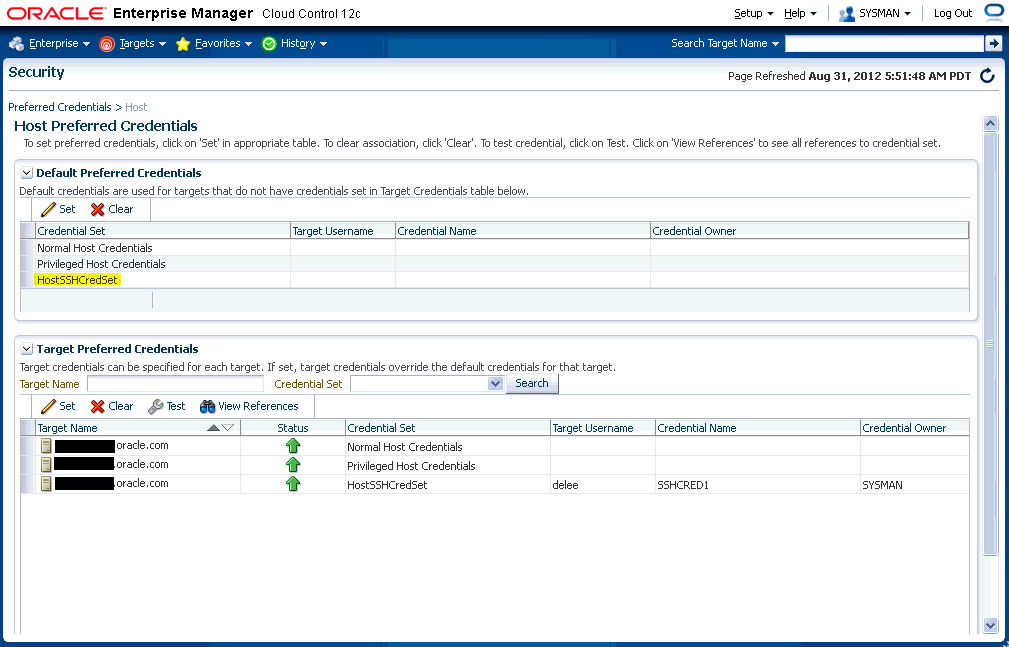Click the search go arrow button
Screen dimensions: 1009x647
pos(994,43)
